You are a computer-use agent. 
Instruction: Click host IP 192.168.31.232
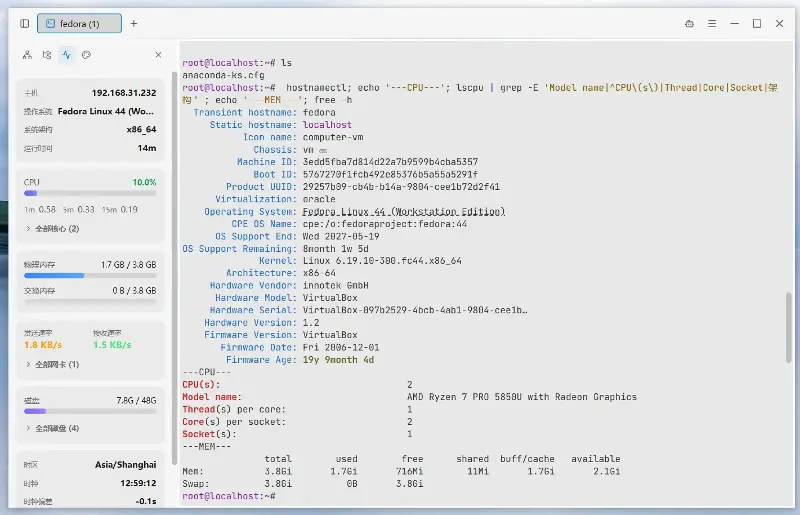pos(124,93)
